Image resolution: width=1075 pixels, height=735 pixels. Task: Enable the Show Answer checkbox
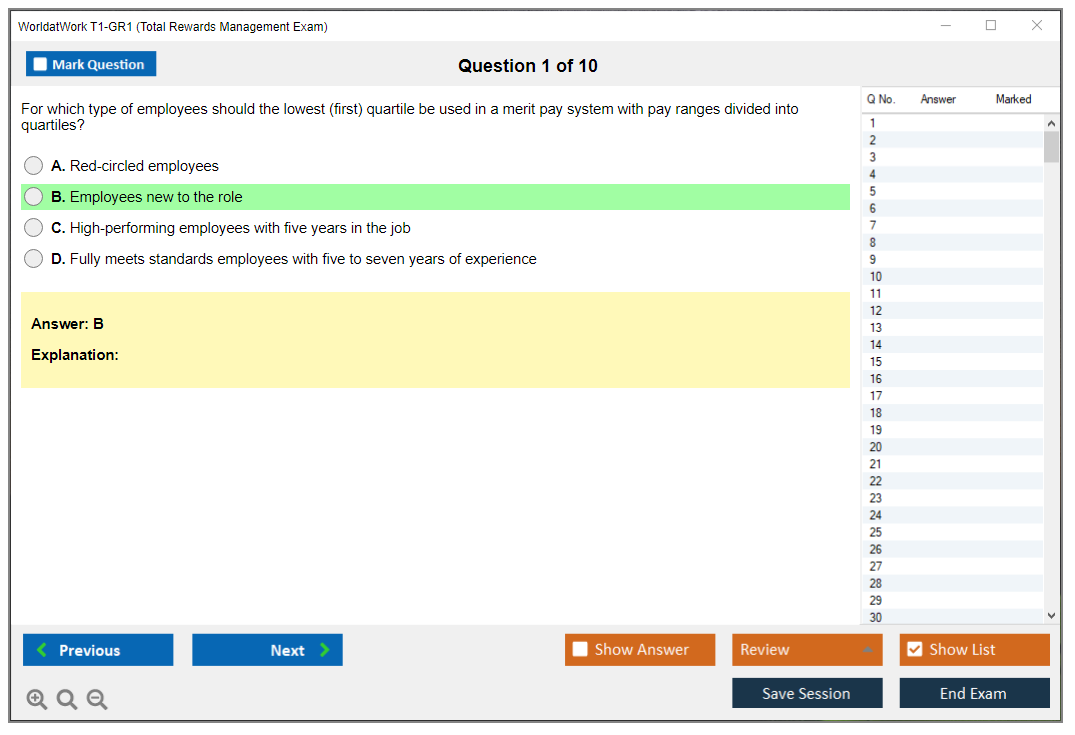tap(580, 650)
